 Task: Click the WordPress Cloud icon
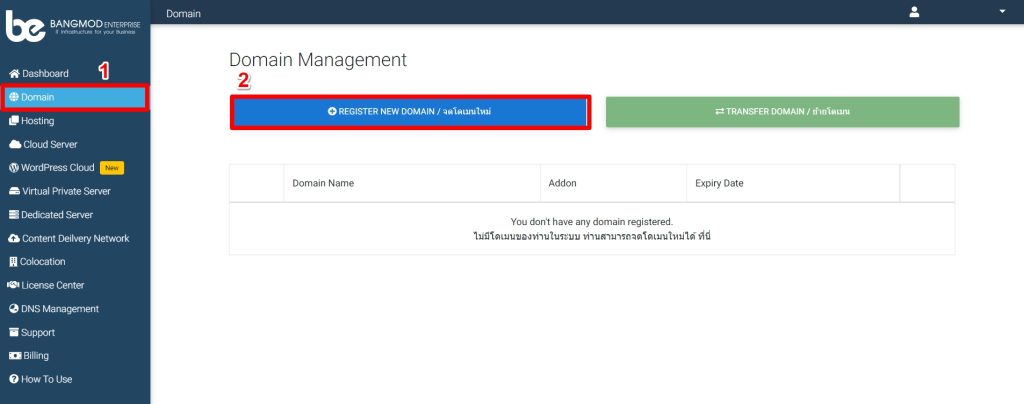tap(14, 168)
